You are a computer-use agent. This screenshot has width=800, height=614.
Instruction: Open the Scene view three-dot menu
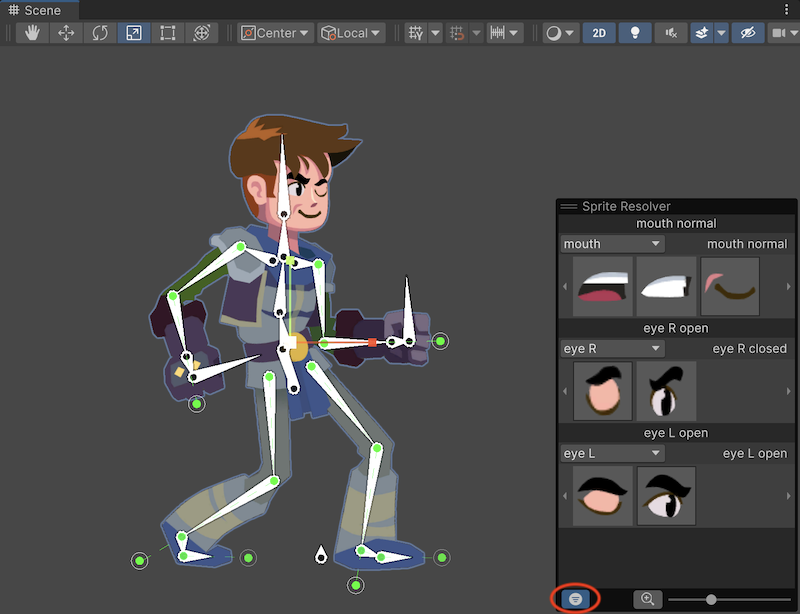pyautogui.click(x=785, y=10)
